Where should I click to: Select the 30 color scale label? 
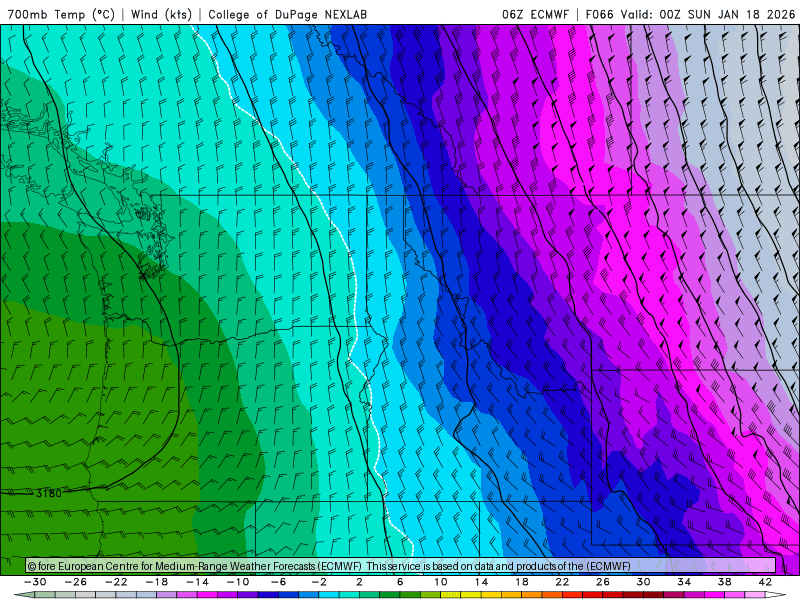click(x=643, y=582)
